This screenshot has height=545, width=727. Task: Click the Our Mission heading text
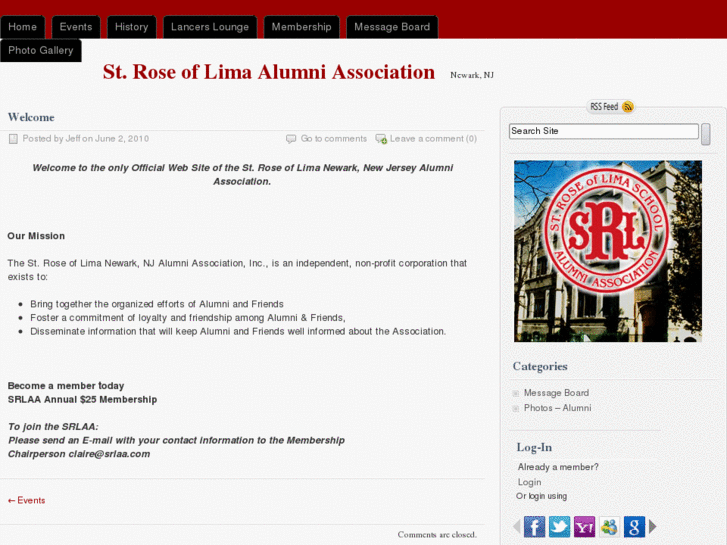tap(36, 236)
